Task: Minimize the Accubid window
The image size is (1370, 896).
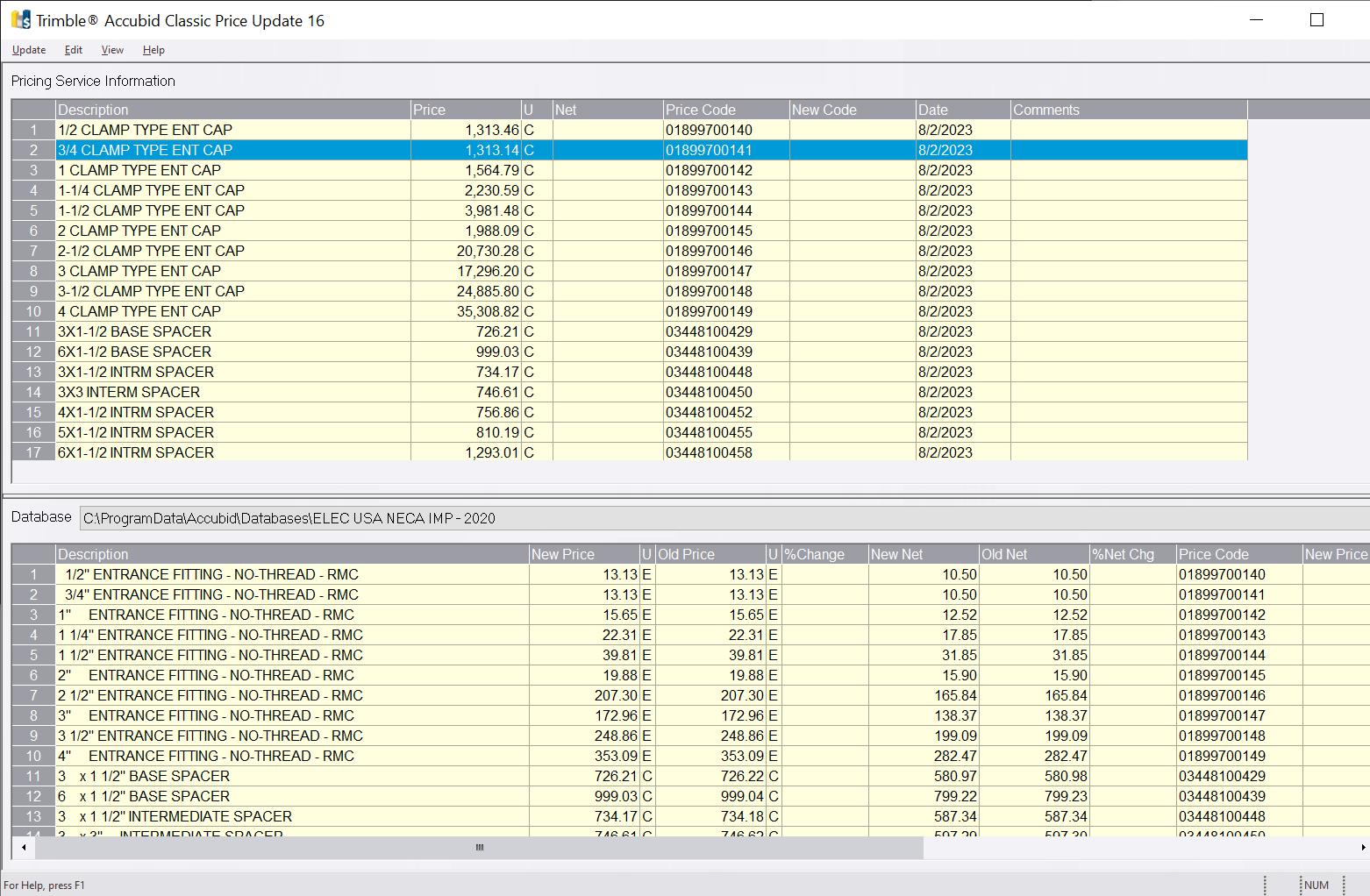Action: click(x=1256, y=20)
